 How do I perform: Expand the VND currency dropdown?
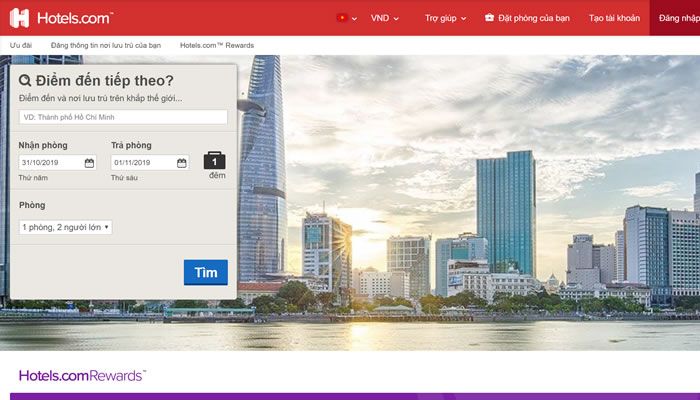pos(384,18)
